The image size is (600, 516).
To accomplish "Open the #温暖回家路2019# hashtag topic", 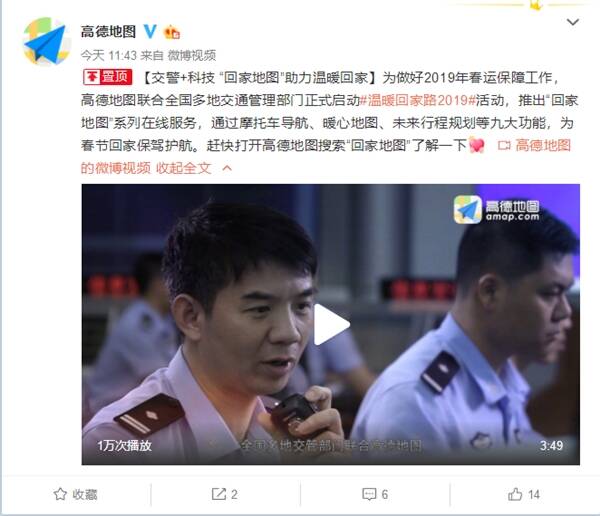I will point(417,100).
